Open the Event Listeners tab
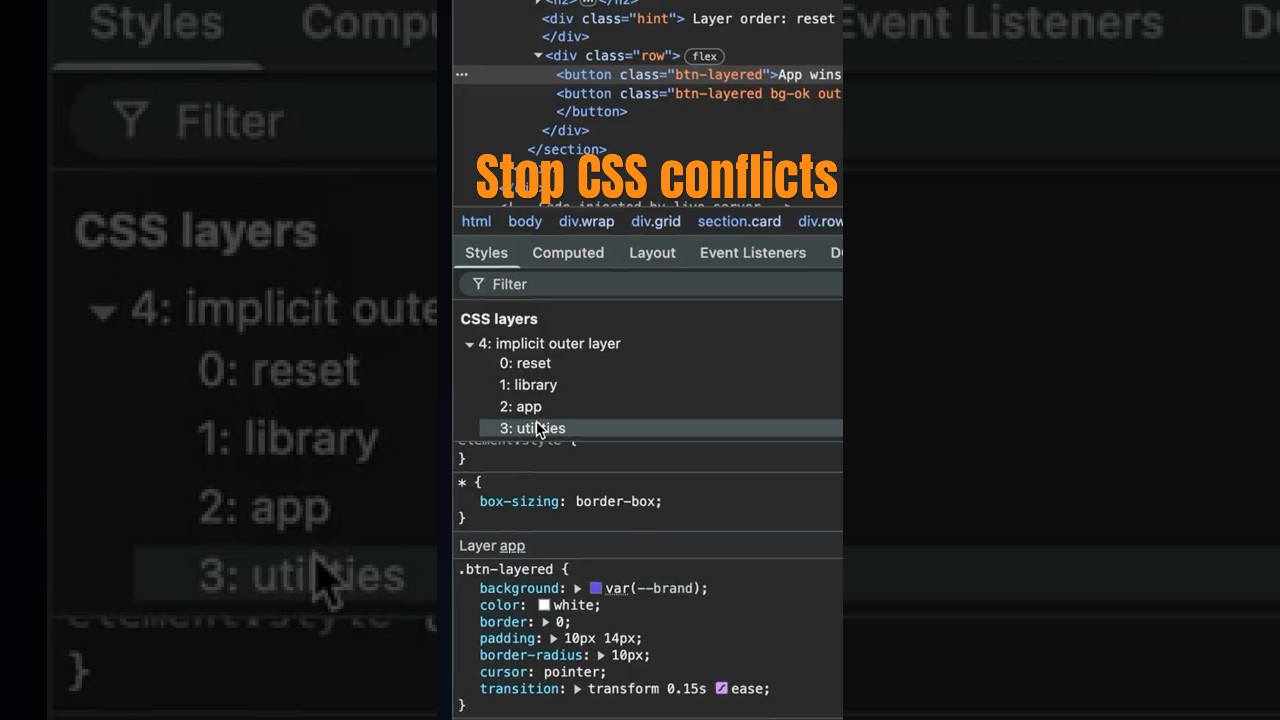Screen dimensions: 1280x720 click(753, 253)
